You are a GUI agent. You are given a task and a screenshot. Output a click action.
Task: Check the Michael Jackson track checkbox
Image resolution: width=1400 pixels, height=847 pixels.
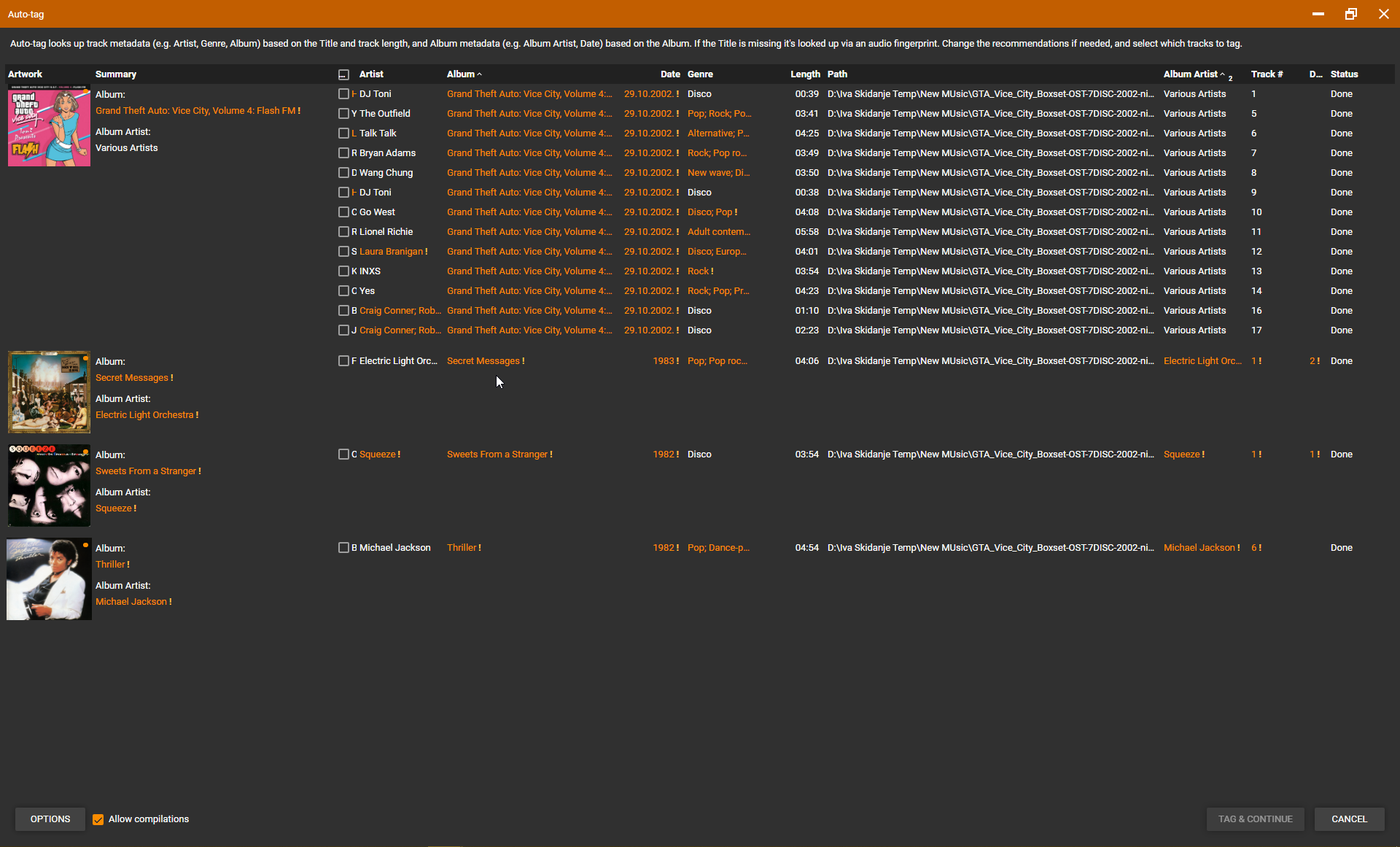coord(343,548)
